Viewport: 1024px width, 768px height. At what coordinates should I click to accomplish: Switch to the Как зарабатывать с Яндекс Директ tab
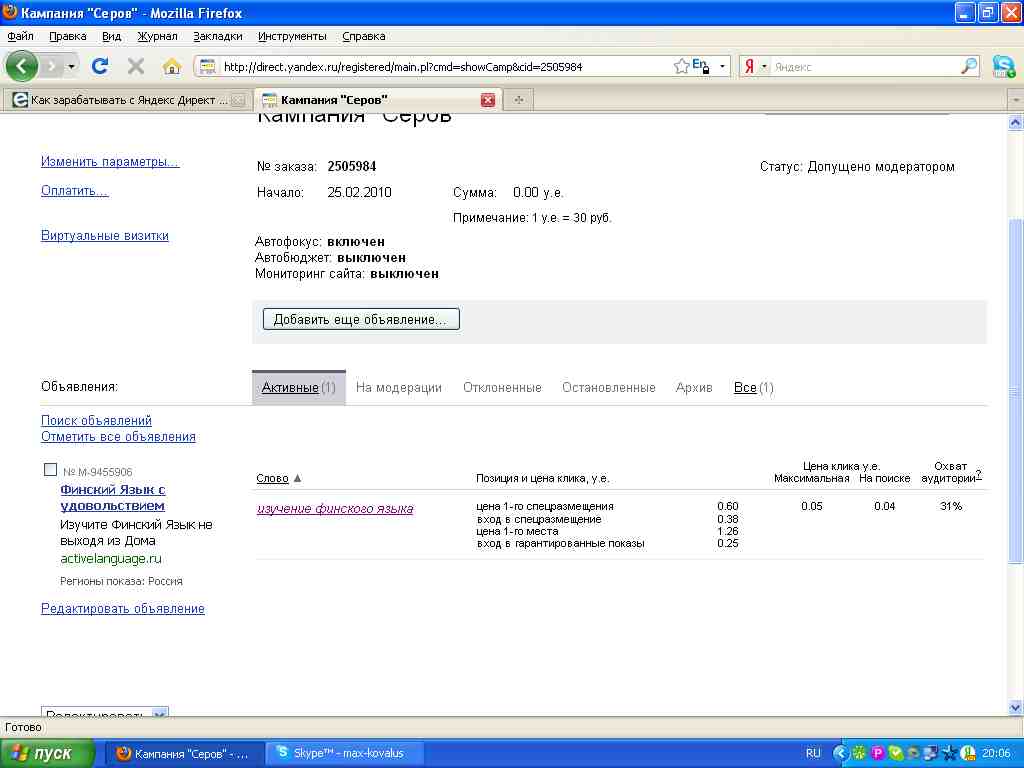tap(128, 100)
